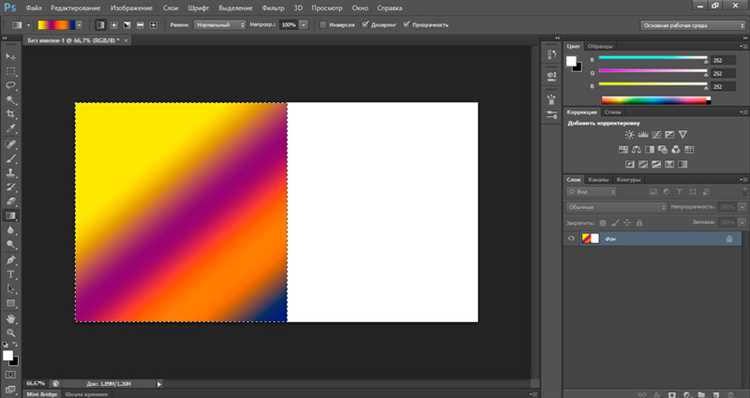This screenshot has height=398, width=750.
Task: Toggle the Прозрачность checkbox
Action: coord(406,24)
